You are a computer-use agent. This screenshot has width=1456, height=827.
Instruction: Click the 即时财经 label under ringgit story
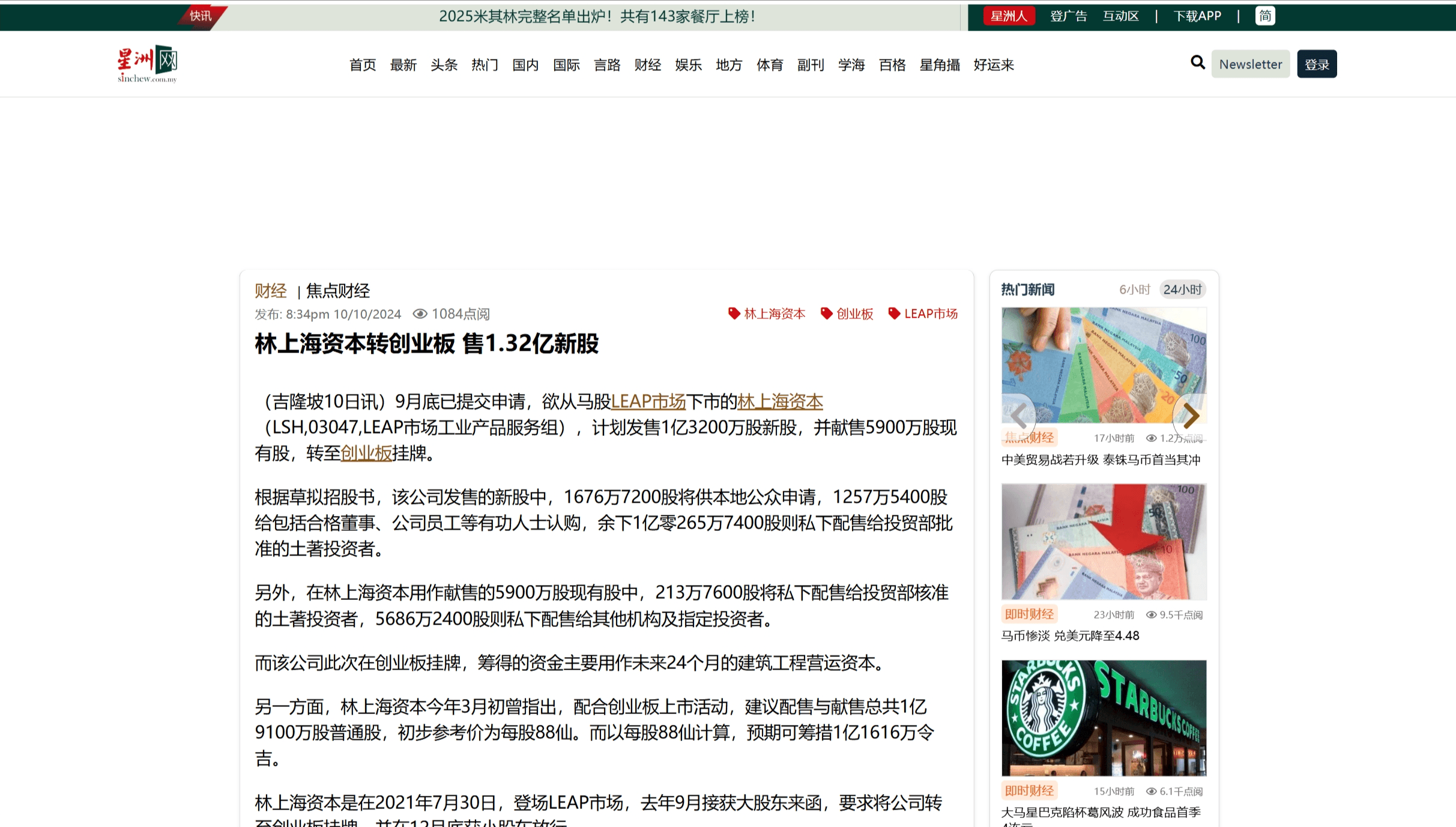point(1029,614)
